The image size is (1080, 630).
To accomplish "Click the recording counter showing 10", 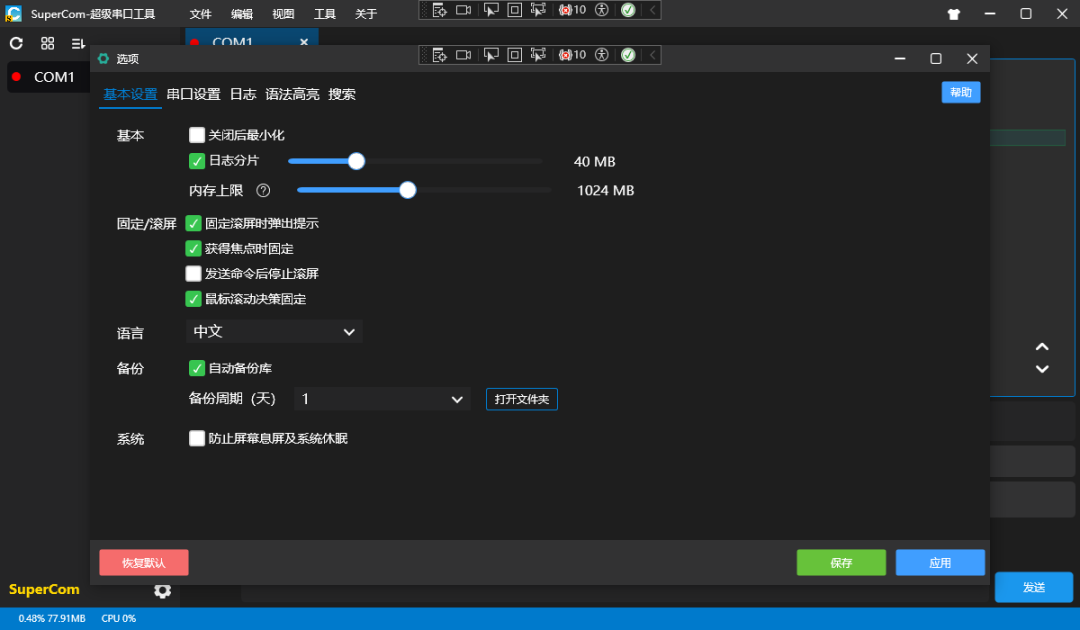I will (571, 55).
